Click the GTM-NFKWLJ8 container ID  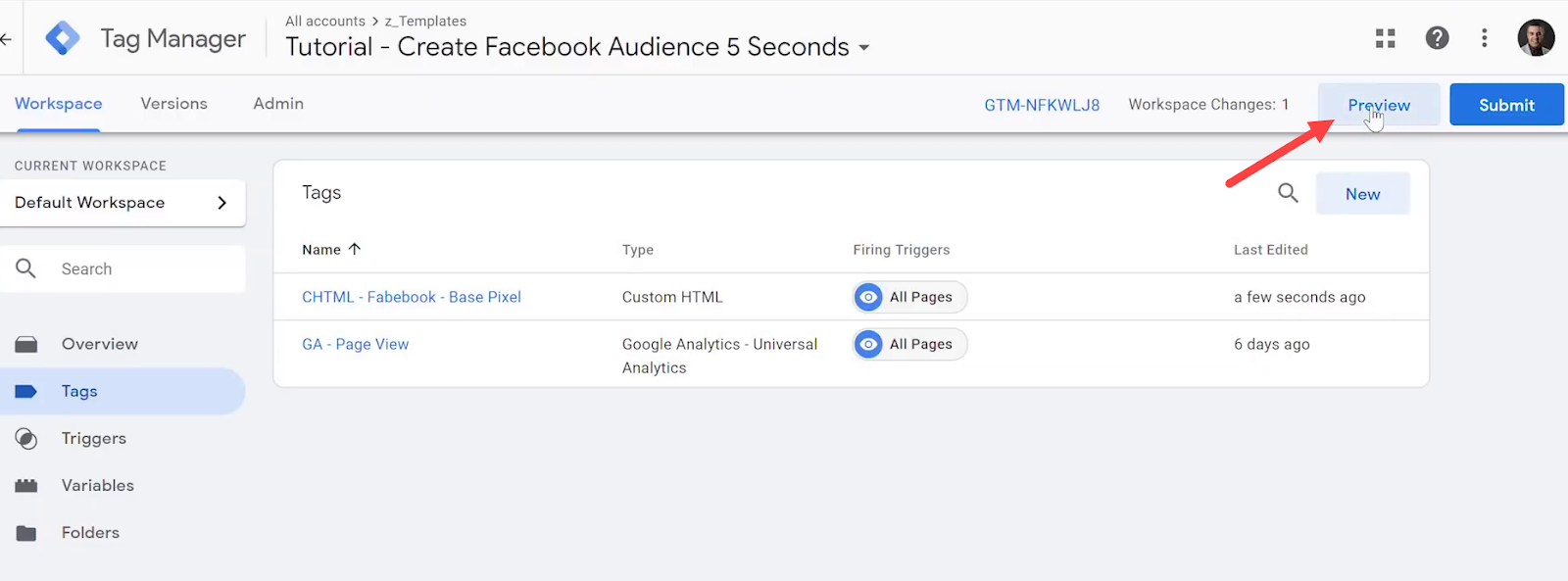[1042, 105]
